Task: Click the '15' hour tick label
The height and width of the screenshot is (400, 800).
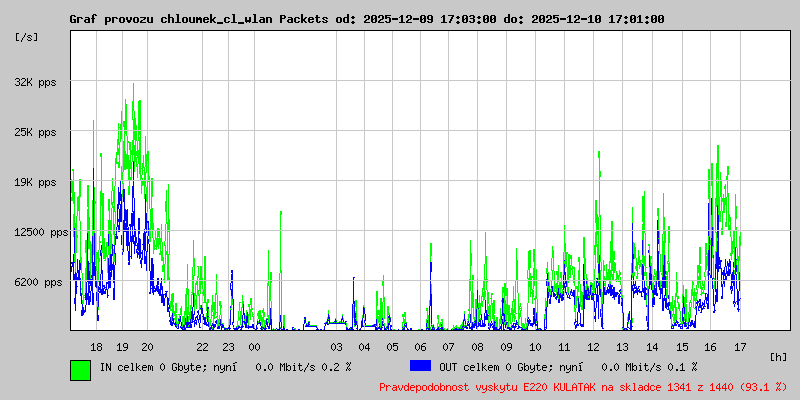Action: click(x=682, y=347)
